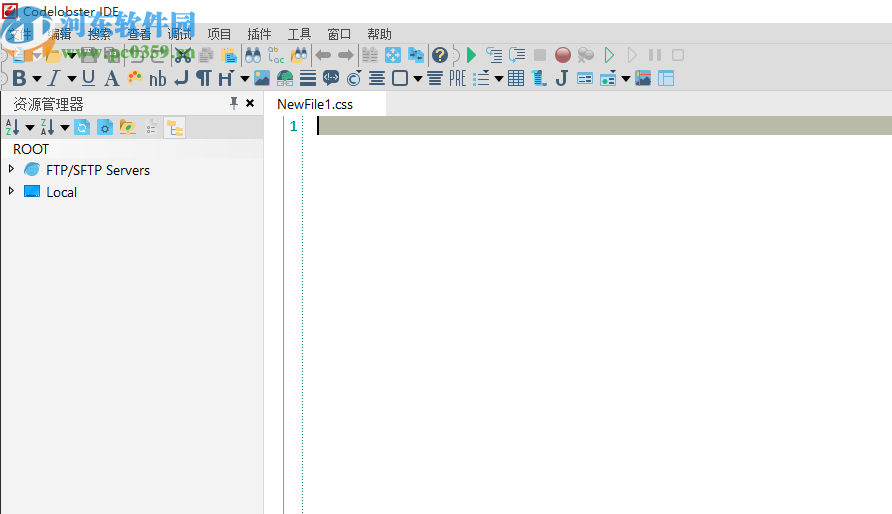Open list dropdown arrow

point(499,79)
